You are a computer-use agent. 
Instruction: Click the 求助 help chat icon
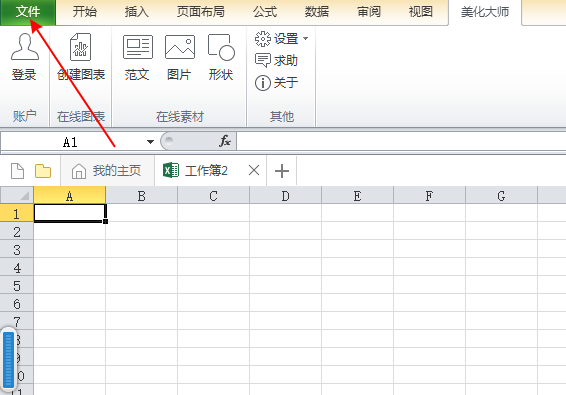(x=262, y=60)
